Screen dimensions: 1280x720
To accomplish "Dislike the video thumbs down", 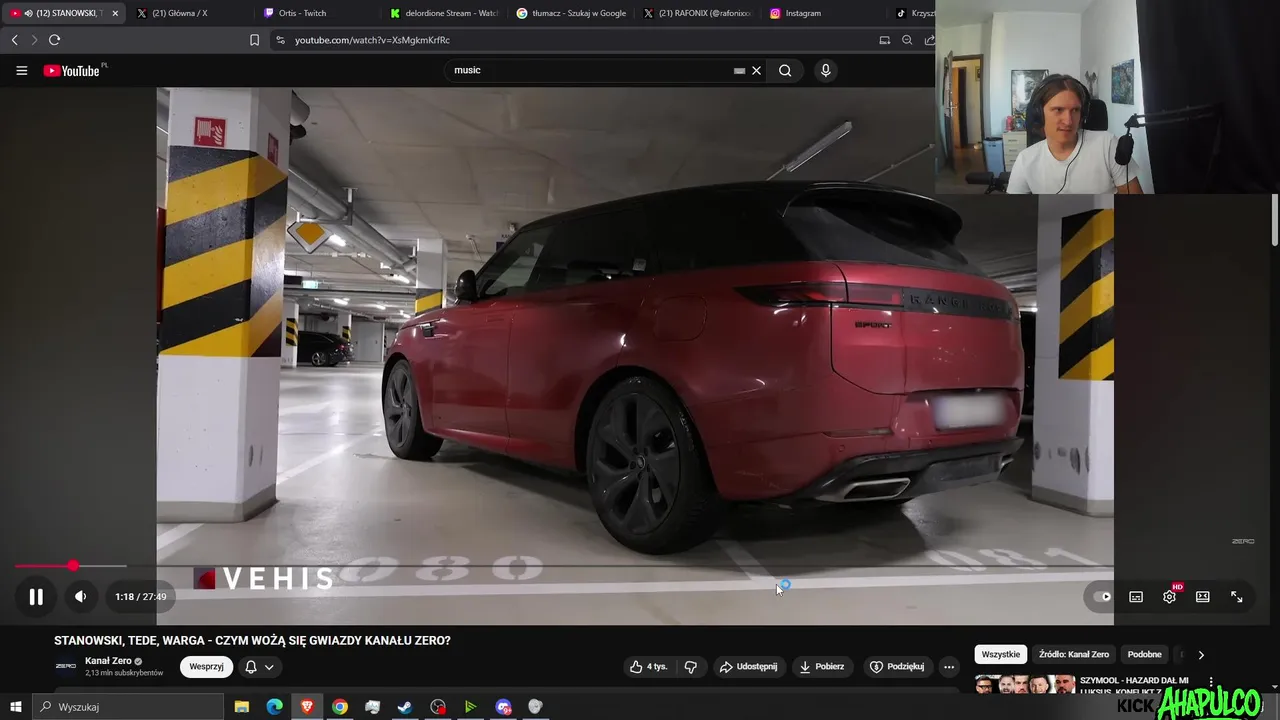I will point(690,667).
